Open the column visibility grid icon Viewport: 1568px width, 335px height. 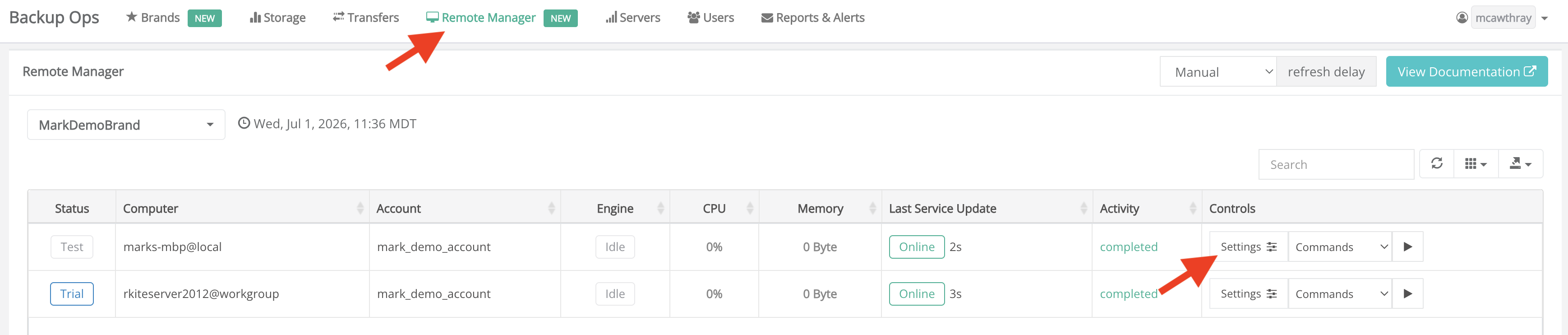[x=1476, y=164]
